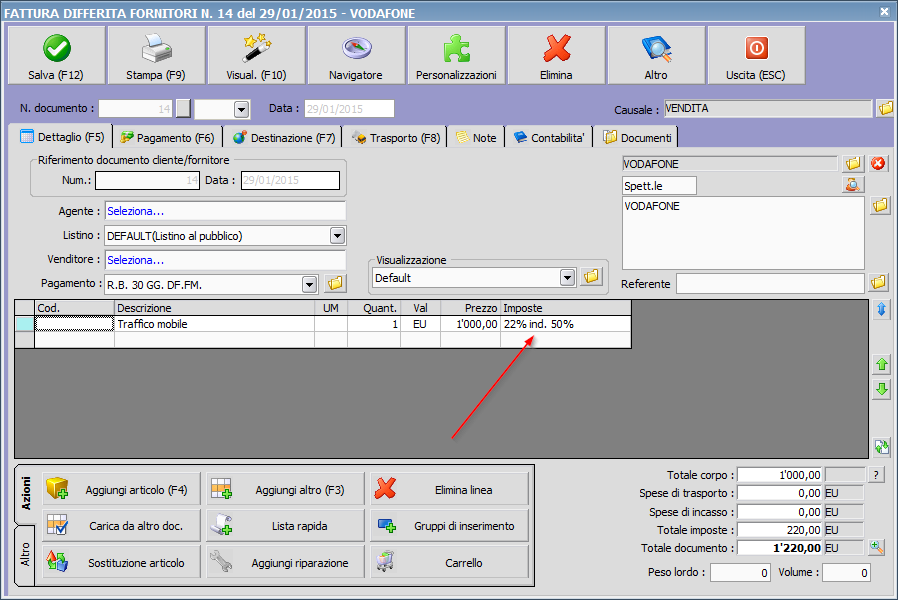Open the Carrello button

pyautogui.click(x=449, y=562)
